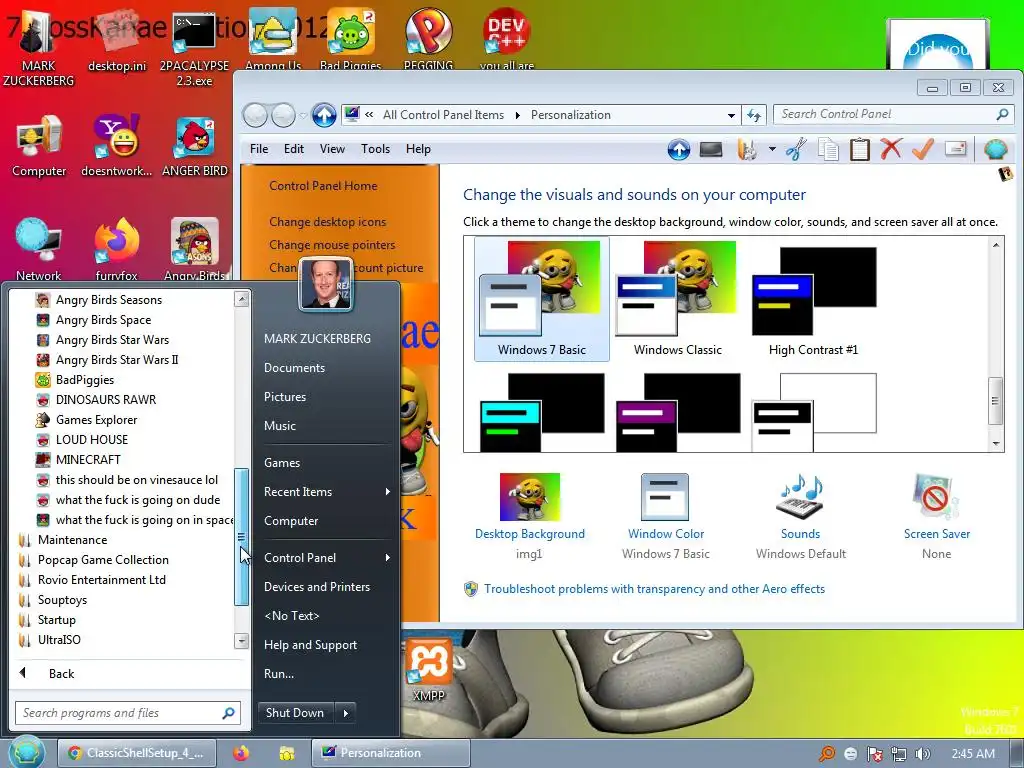Click the orange checkmark Properties toolbar icon
This screenshot has height=768, width=1024.
(x=923, y=150)
